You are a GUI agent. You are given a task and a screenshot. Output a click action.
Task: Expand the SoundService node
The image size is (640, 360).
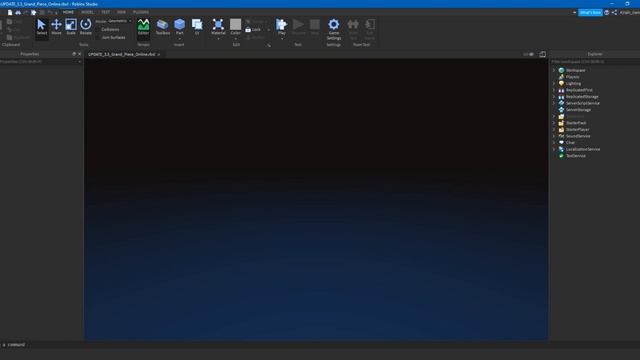point(554,136)
